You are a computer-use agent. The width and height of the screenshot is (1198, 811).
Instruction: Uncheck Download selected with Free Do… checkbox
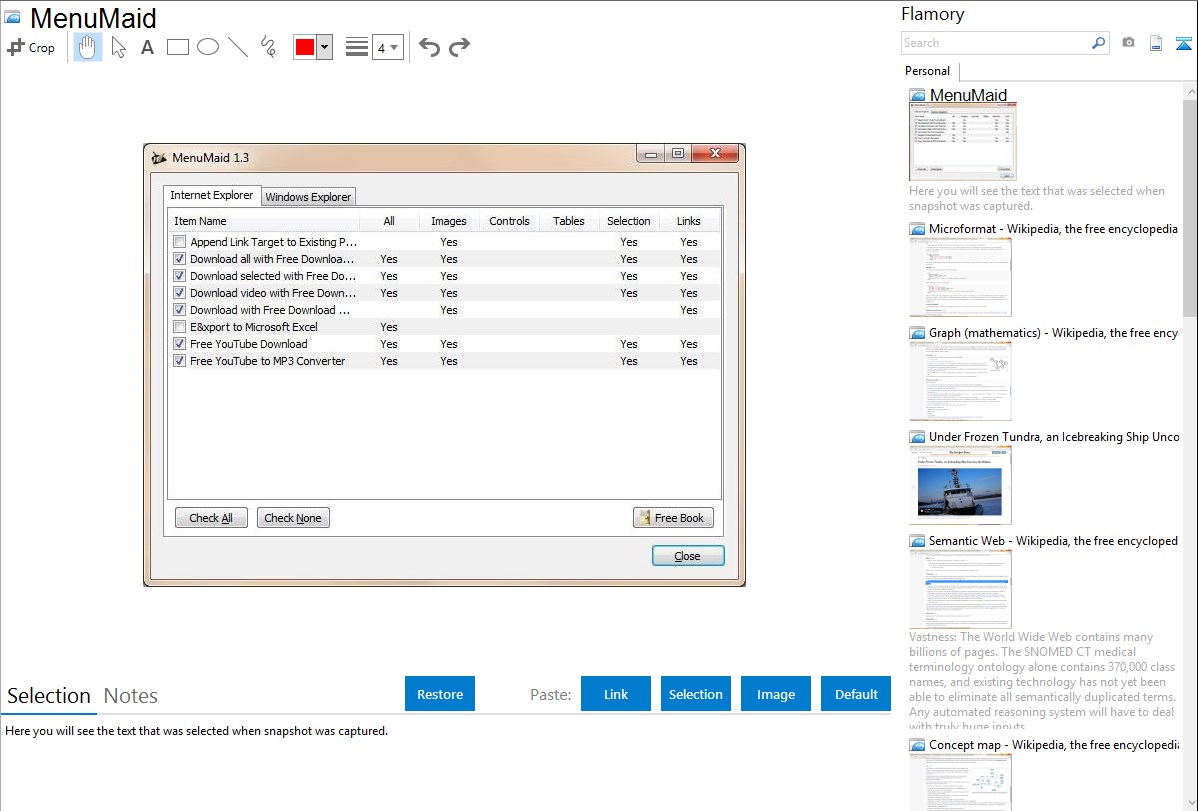pyautogui.click(x=180, y=276)
